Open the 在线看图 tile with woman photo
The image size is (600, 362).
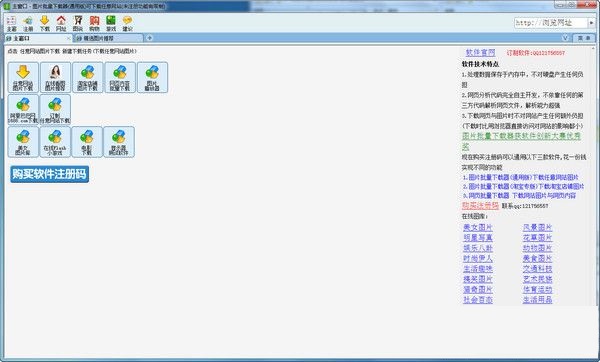click(x=55, y=77)
